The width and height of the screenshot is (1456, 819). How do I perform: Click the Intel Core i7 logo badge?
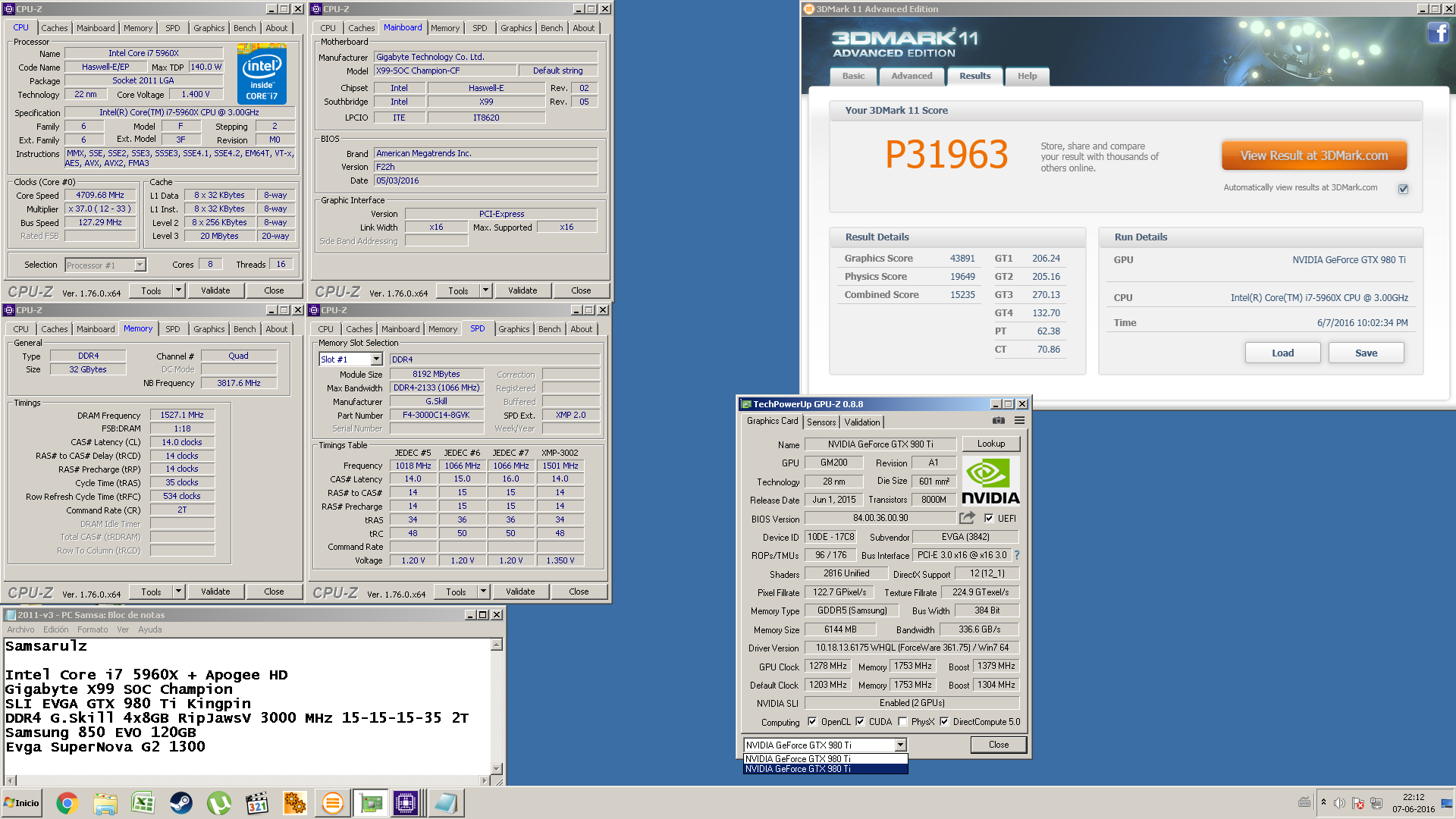262,74
